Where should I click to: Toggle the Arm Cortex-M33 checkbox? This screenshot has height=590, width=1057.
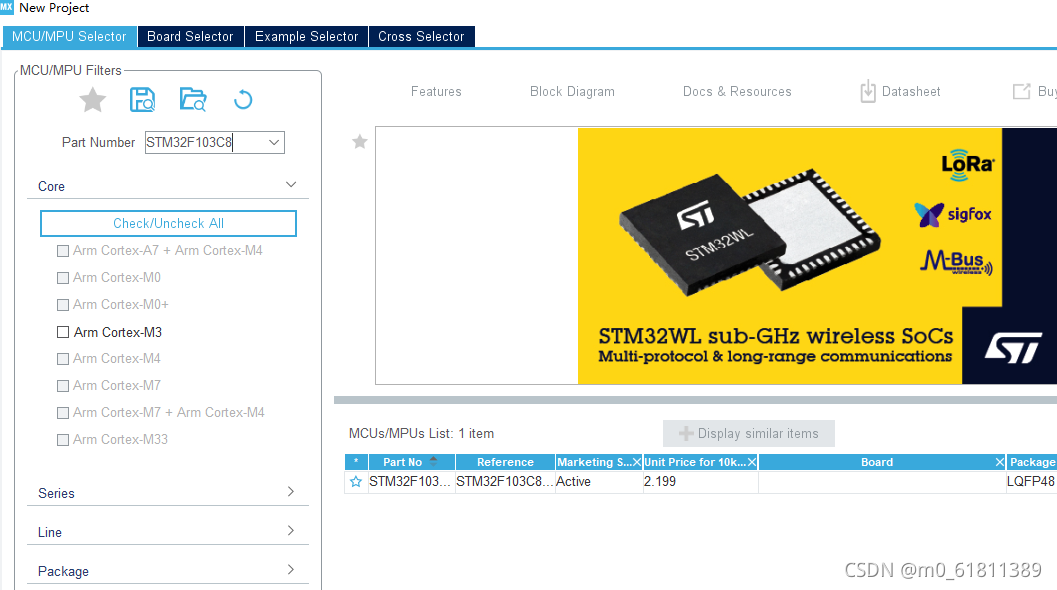pos(63,440)
